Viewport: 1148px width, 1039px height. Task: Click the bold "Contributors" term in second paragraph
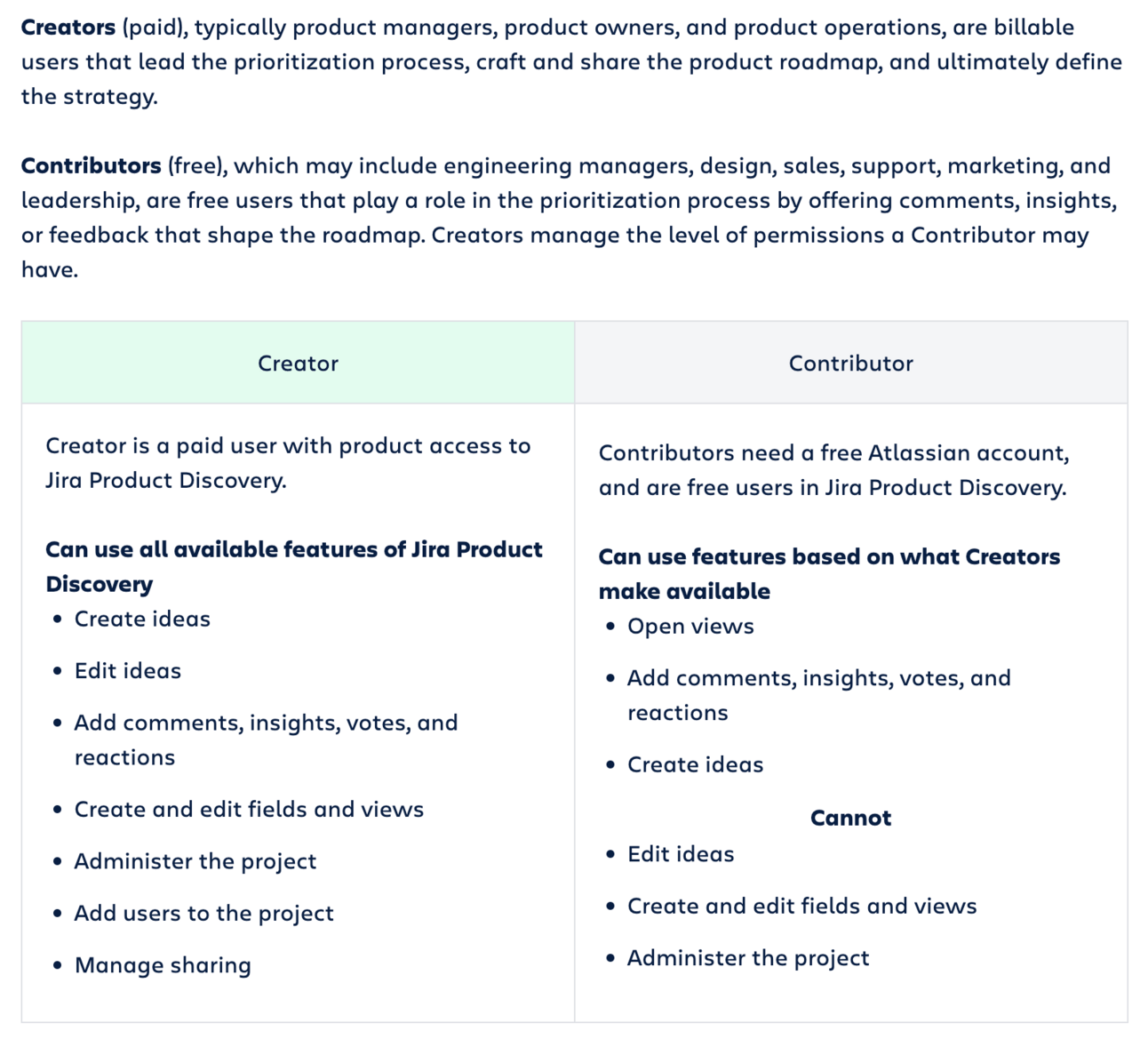(x=91, y=166)
